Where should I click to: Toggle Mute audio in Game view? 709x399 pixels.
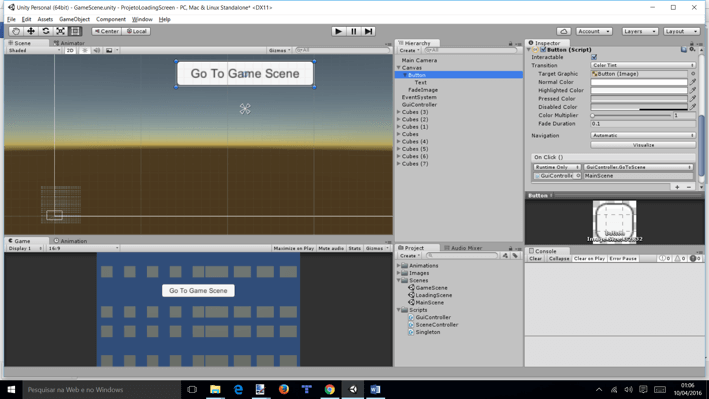click(331, 248)
